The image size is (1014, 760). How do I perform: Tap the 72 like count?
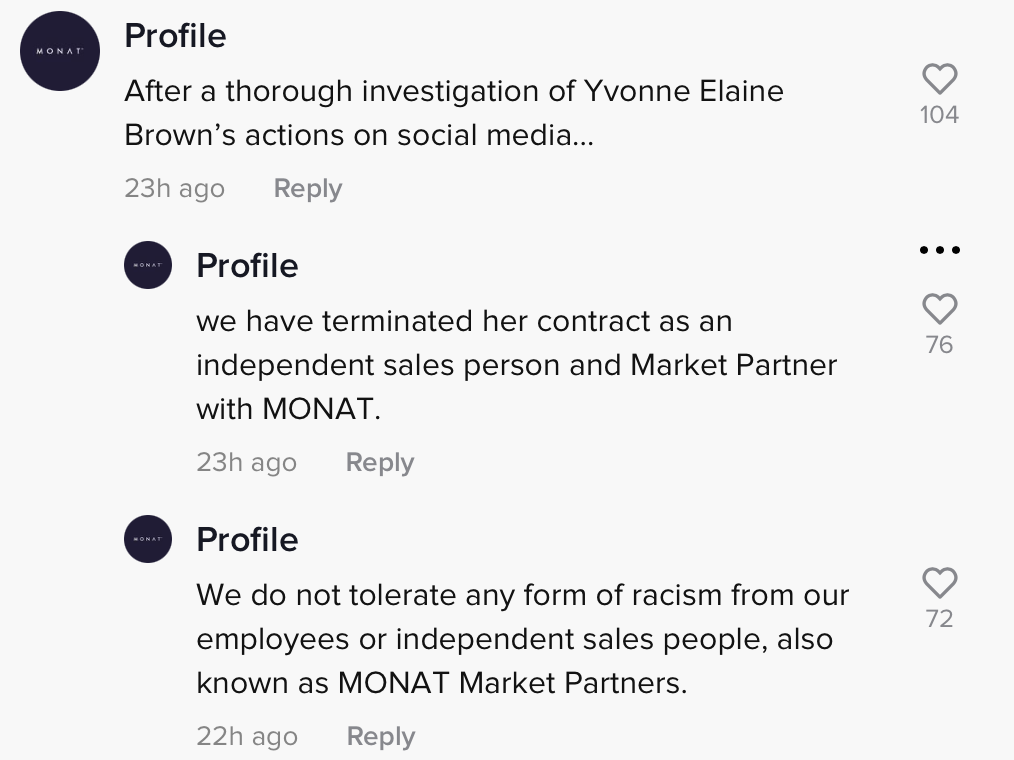coord(939,619)
